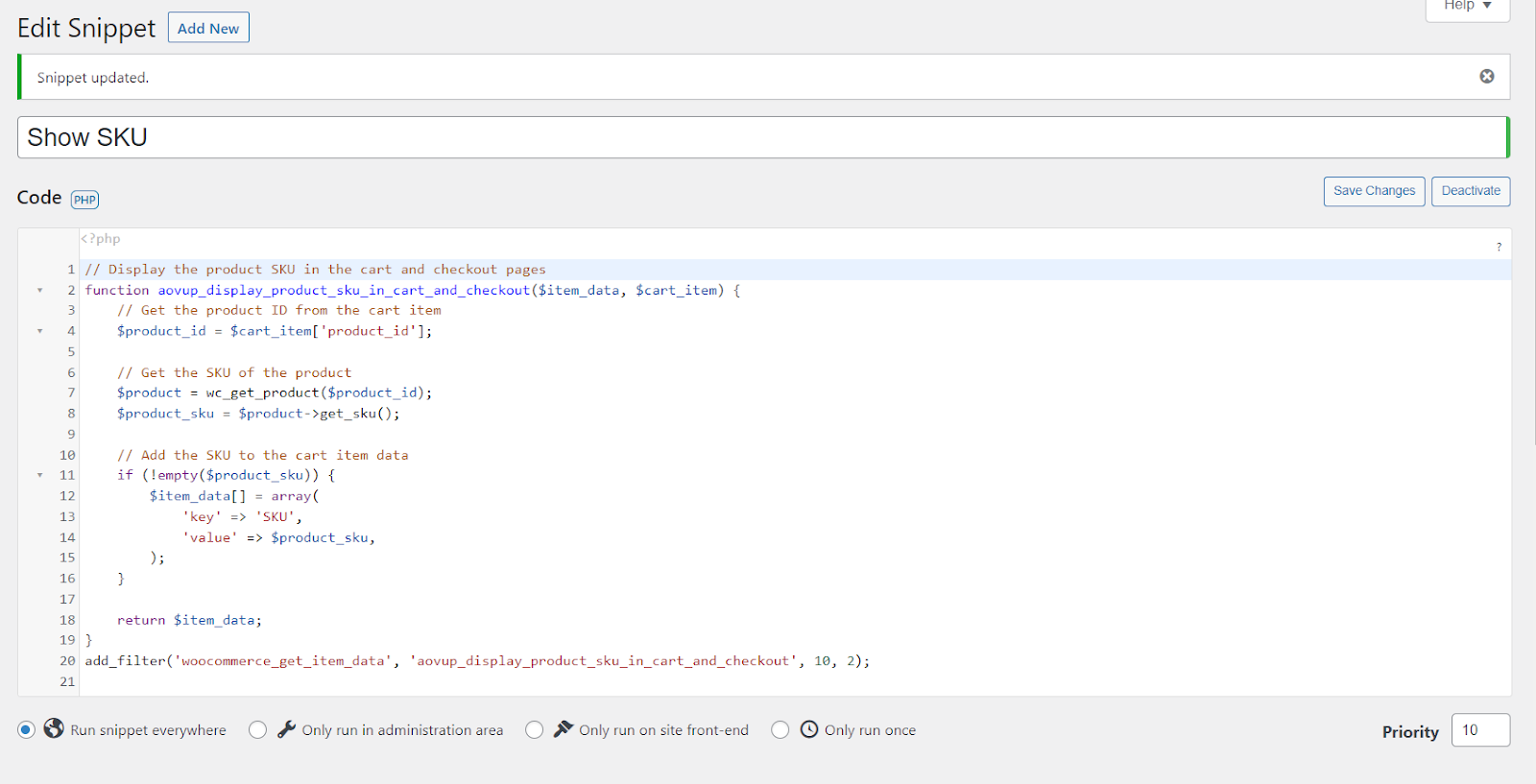Viewport: 1536px width, 784px height.
Task: Open editor shortcuts help question mark
Action: coord(1499,247)
